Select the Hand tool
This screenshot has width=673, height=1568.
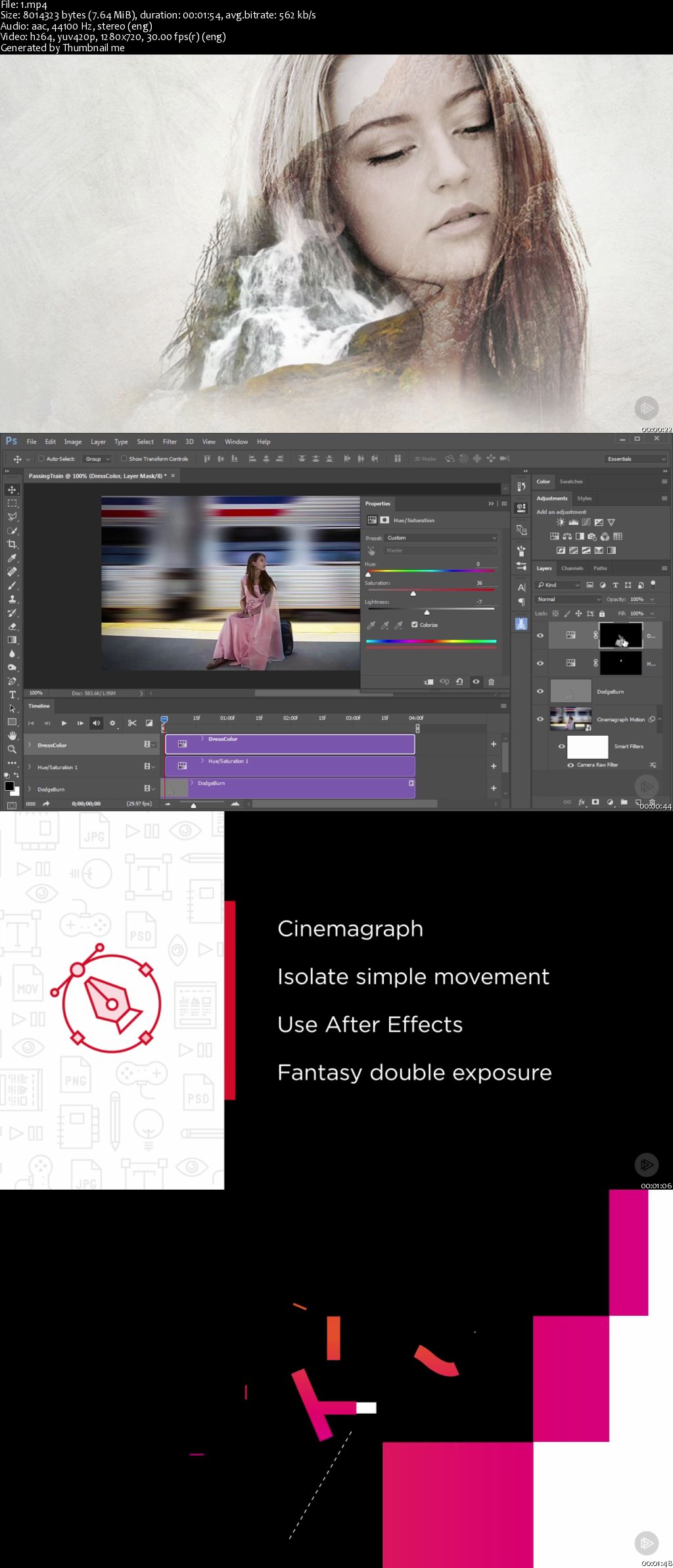click(12, 736)
